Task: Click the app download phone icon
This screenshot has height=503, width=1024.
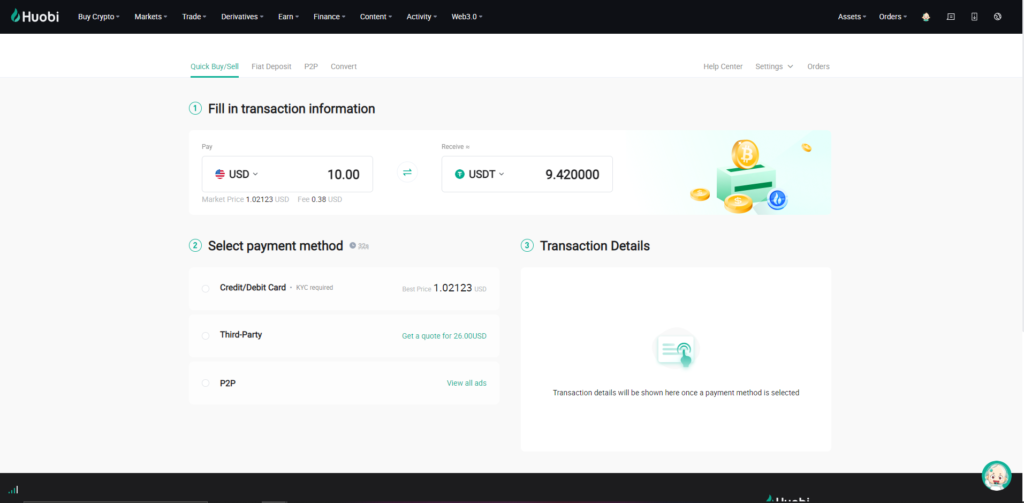Action: 974,17
